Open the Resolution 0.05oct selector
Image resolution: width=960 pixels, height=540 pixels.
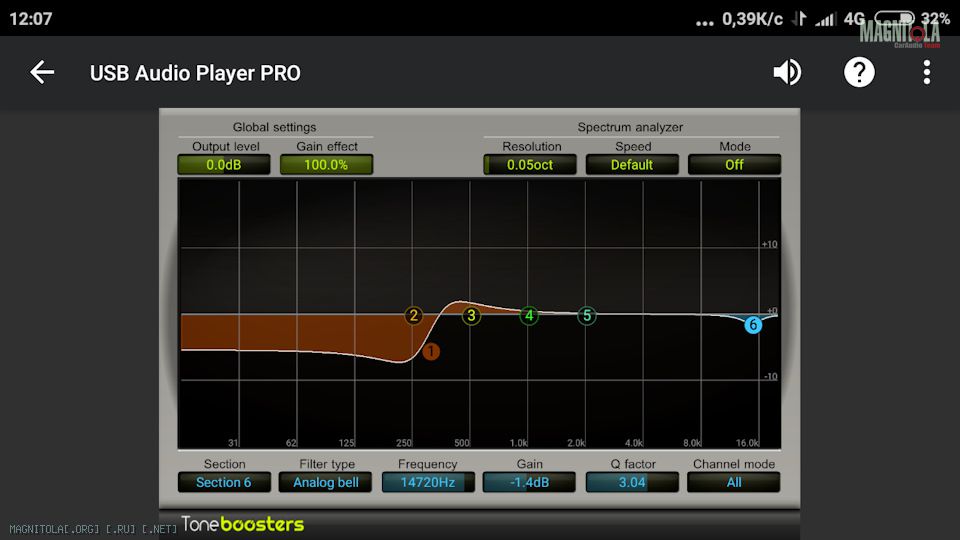(x=530, y=165)
